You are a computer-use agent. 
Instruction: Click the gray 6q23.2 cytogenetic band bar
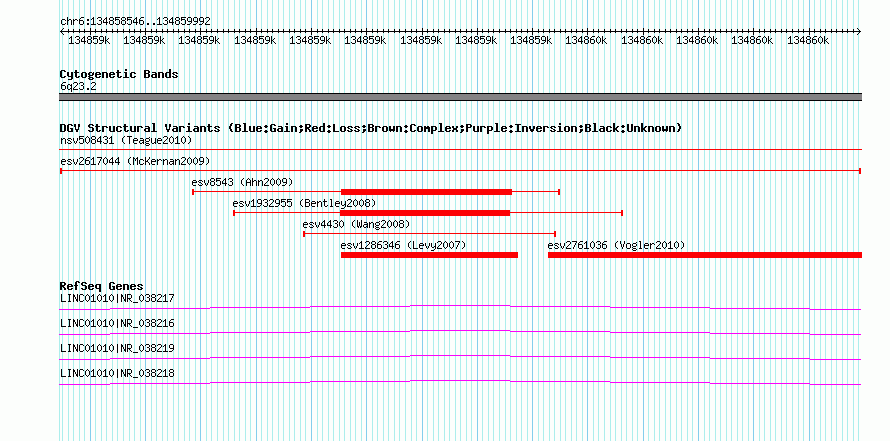tap(460, 97)
